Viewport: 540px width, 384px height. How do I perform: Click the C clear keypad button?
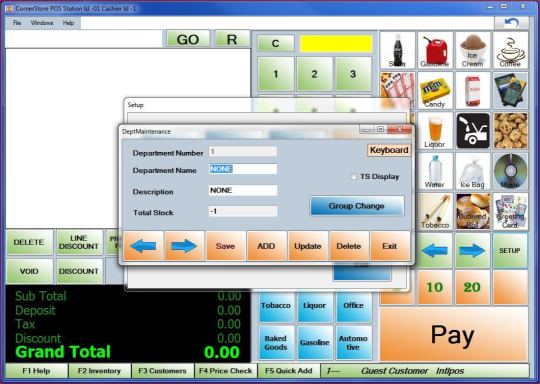coord(276,44)
